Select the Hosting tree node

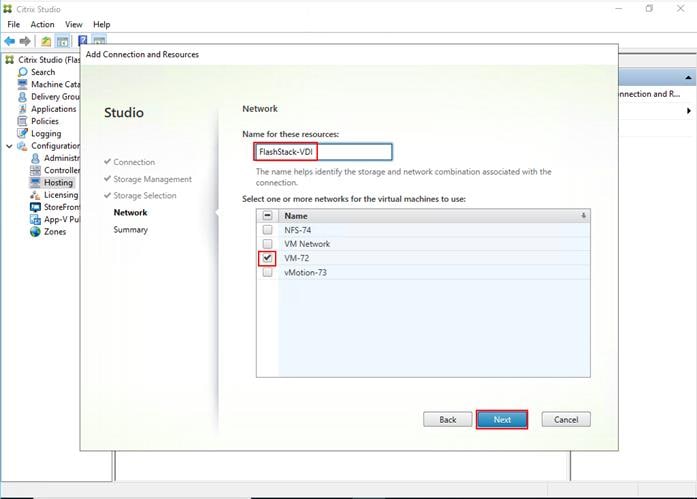point(58,183)
